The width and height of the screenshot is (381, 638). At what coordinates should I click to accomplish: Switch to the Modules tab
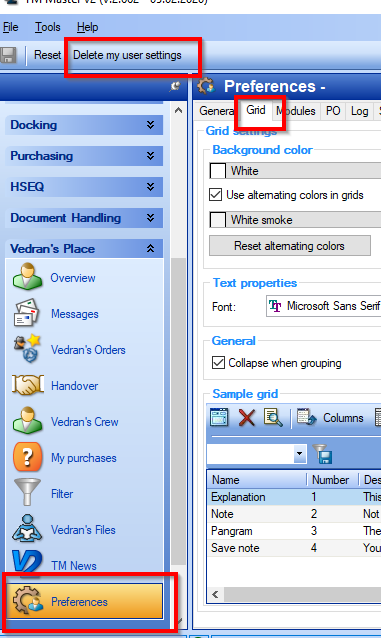(296, 111)
